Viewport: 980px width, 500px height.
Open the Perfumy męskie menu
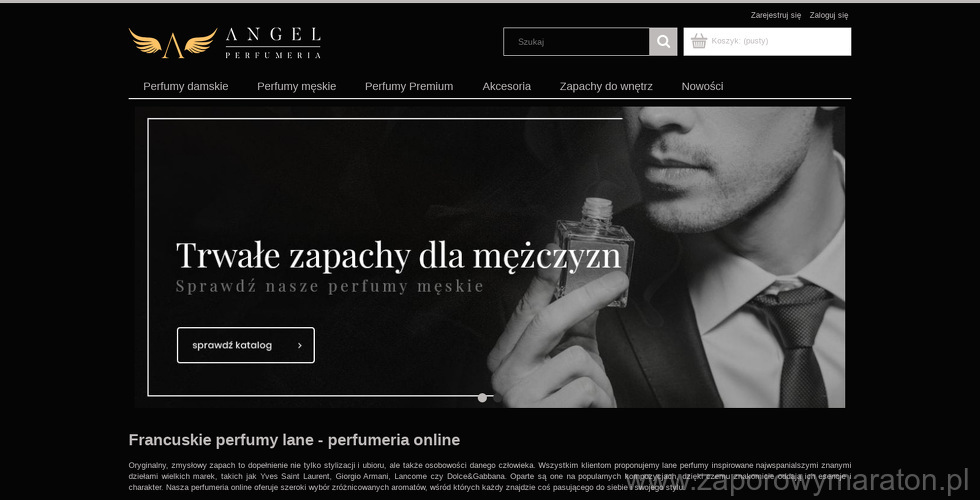tap(296, 86)
